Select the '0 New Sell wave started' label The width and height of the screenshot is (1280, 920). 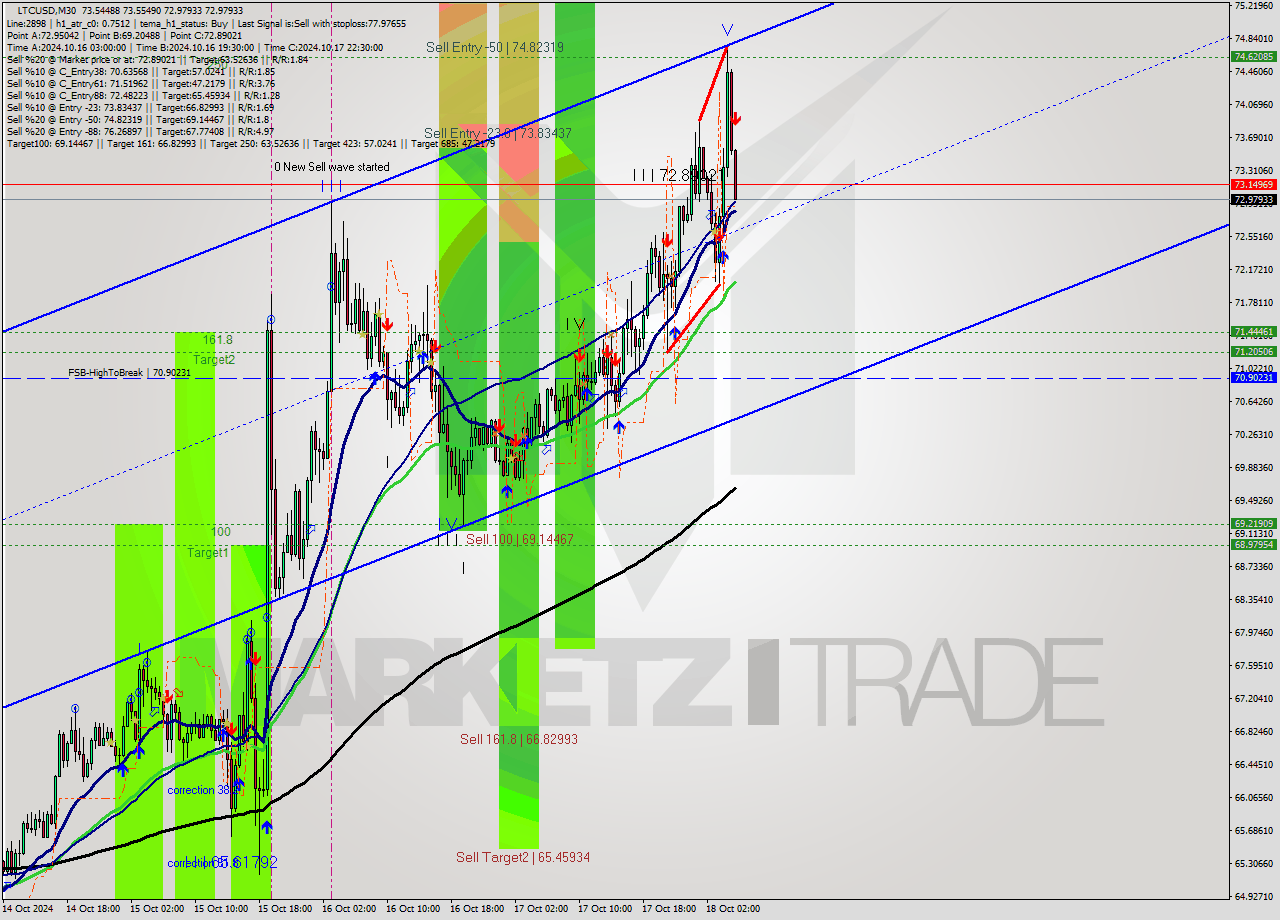tap(332, 167)
